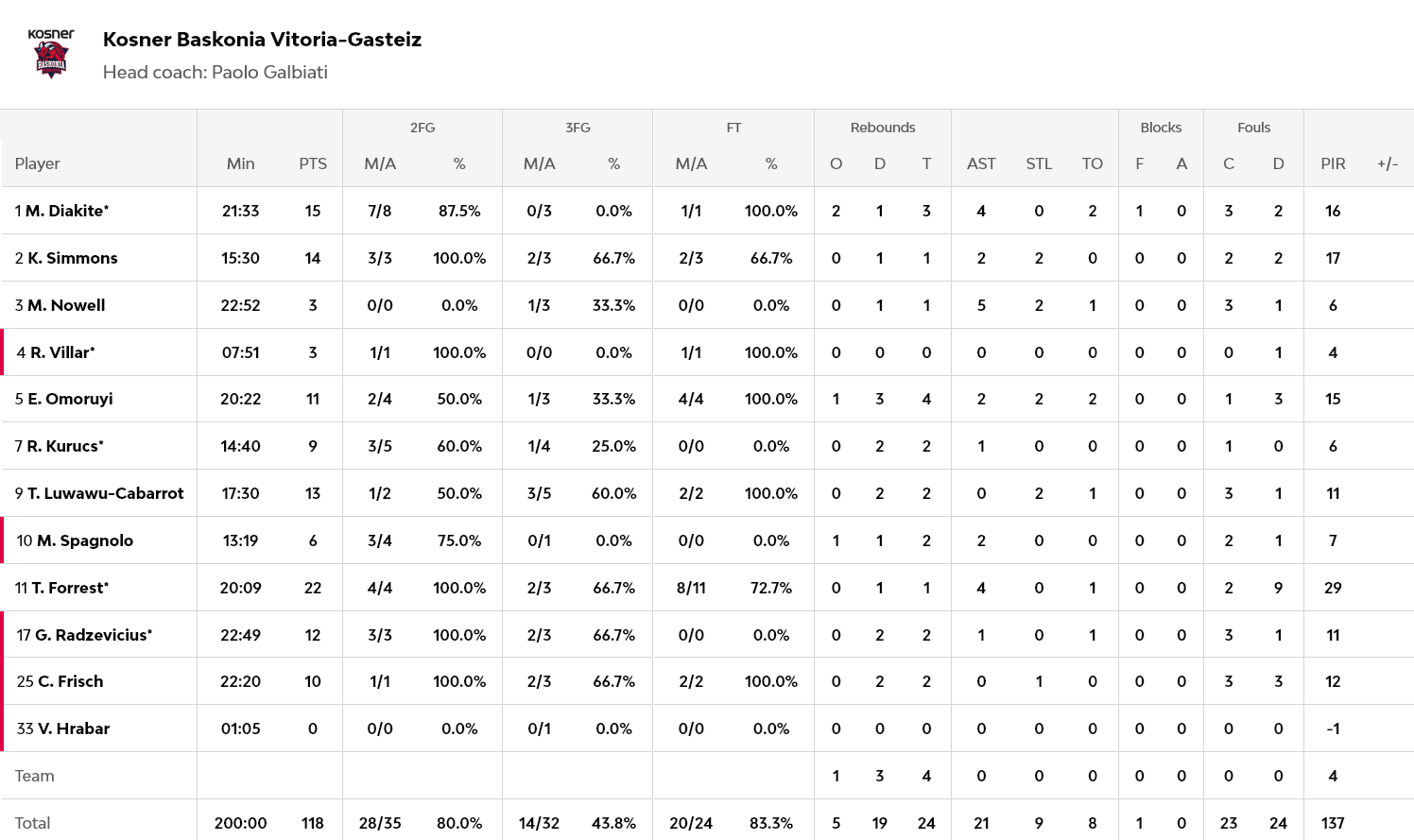Sort table by the Min column
The height and width of the screenshot is (840, 1414).
(x=241, y=163)
